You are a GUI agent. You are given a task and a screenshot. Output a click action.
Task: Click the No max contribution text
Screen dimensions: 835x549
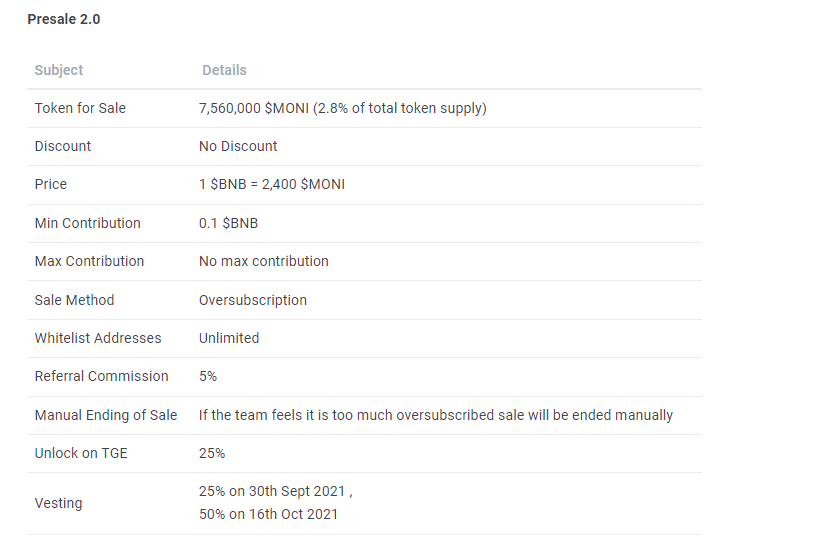pyautogui.click(x=264, y=261)
